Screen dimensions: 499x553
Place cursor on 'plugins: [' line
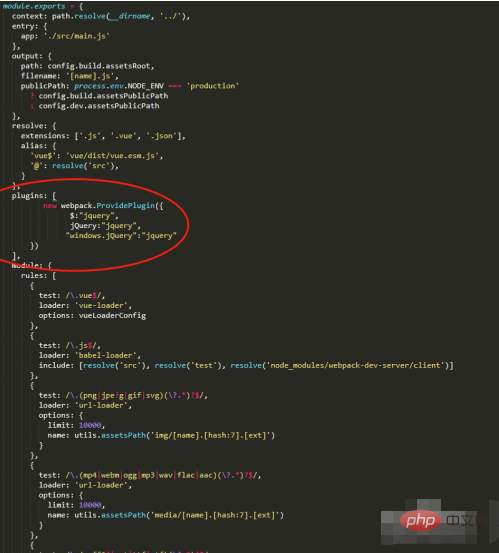click(34, 196)
